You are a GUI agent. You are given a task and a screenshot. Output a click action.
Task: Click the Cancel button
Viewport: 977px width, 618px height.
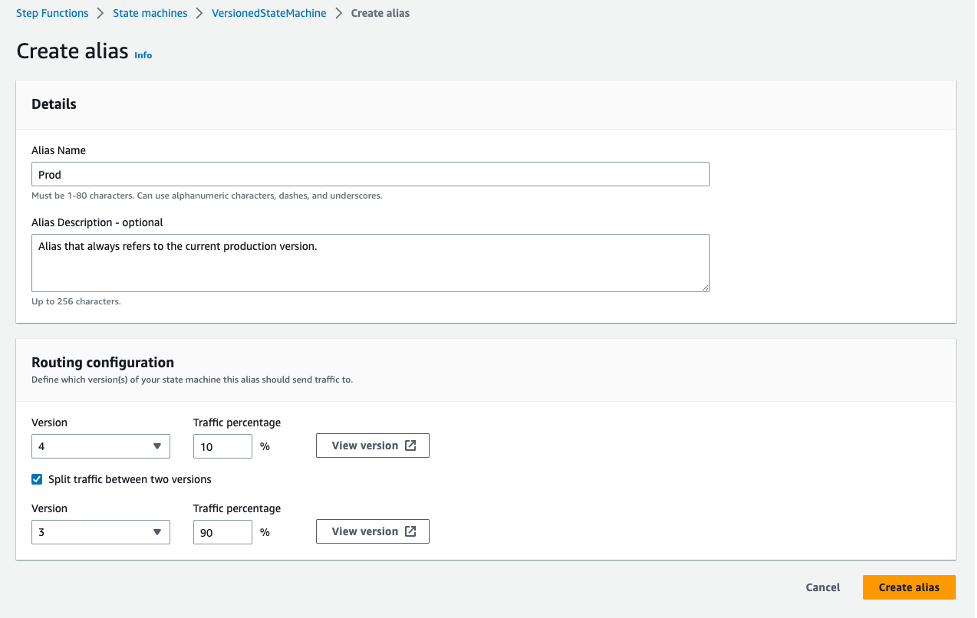(822, 587)
